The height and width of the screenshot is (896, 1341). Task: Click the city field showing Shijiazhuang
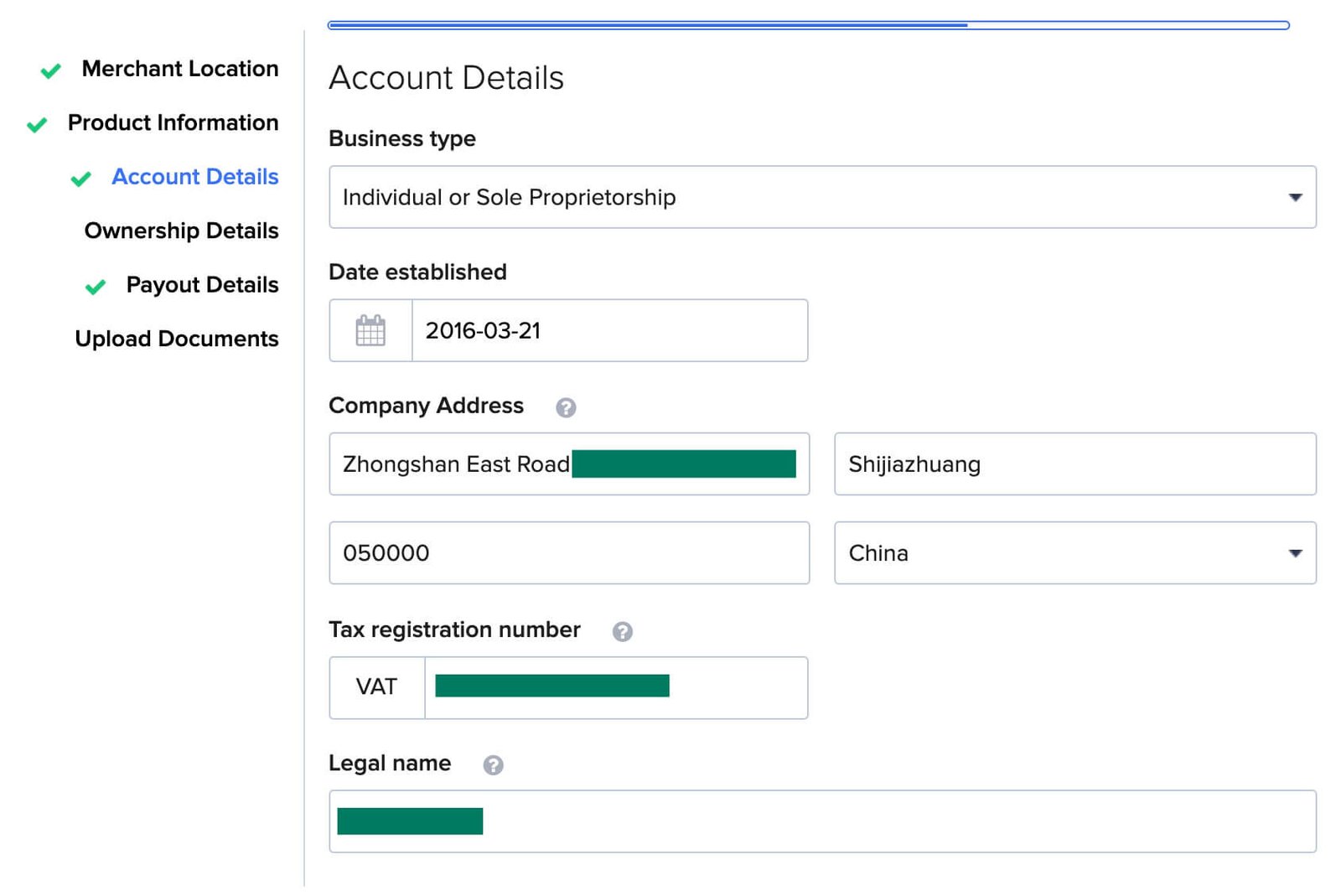(x=1075, y=464)
